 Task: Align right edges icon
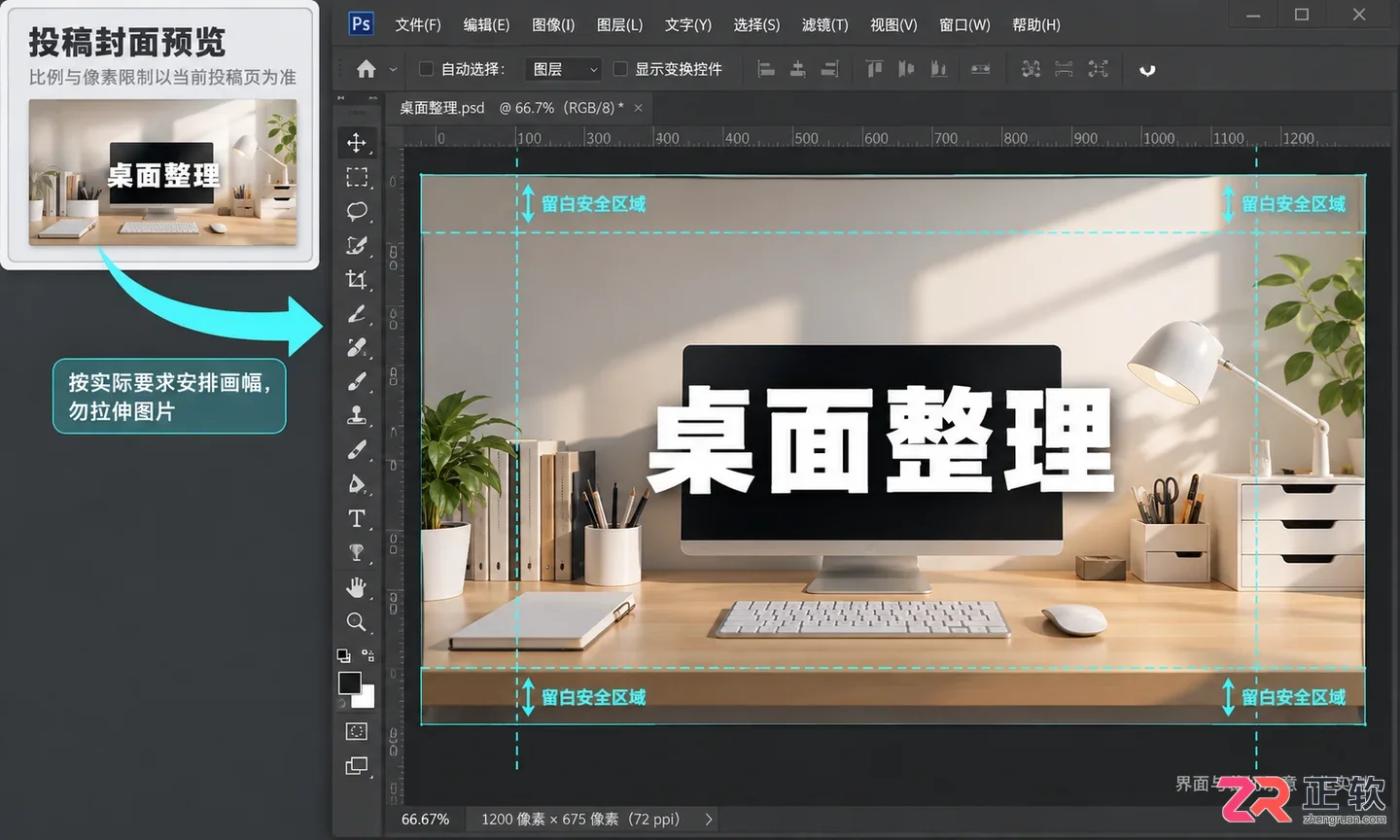829,69
